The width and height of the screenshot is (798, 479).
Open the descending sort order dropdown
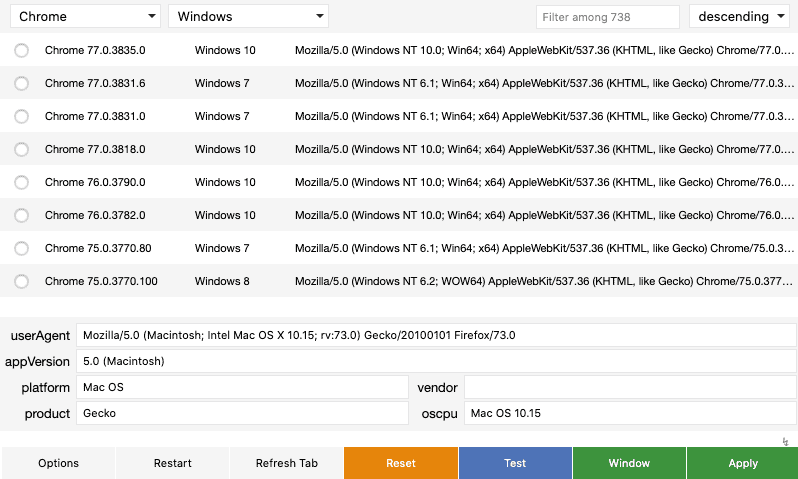coord(739,16)
